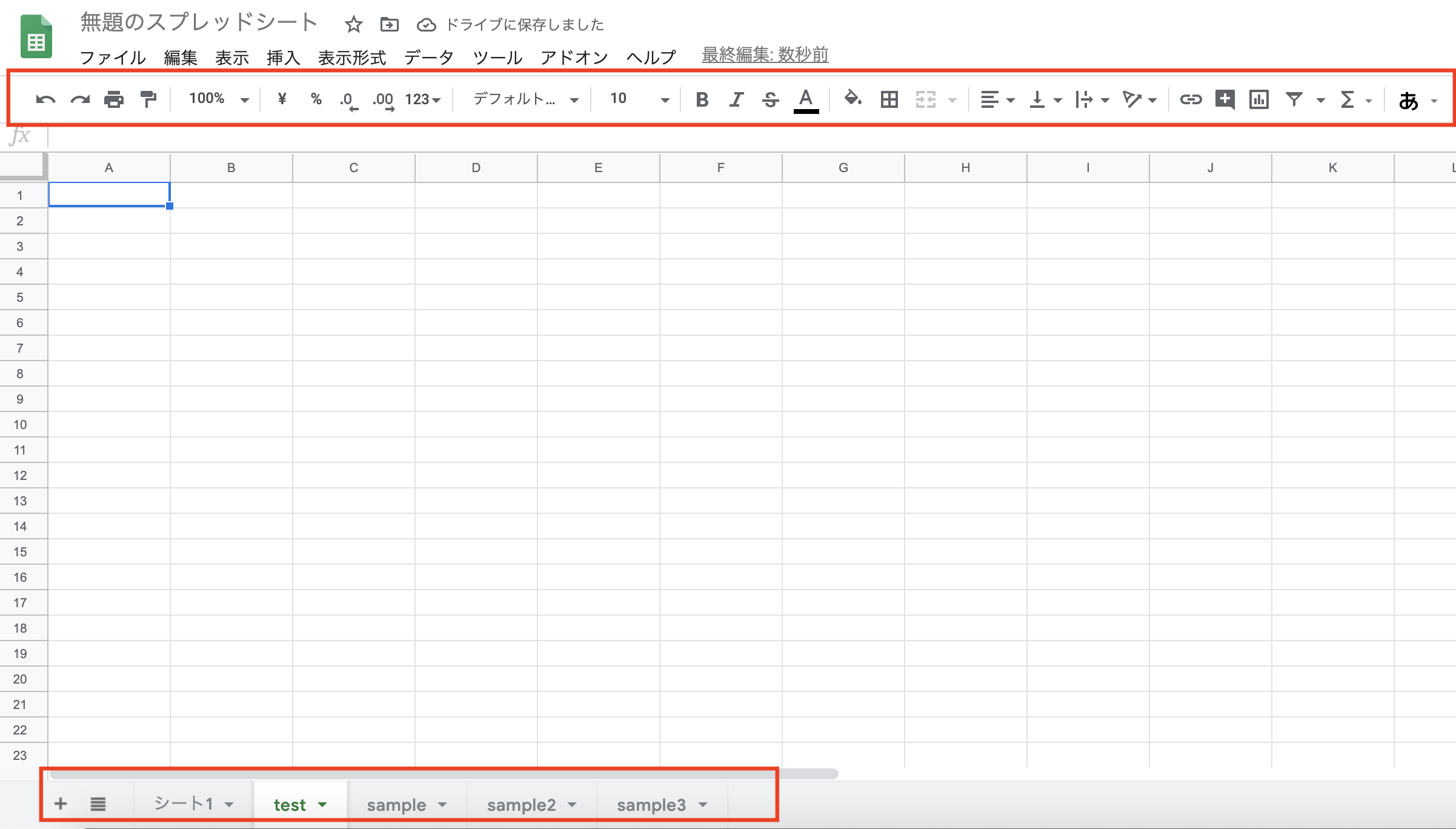Click the Print icon
1456x829 pixels.
[x=114, y=99]
